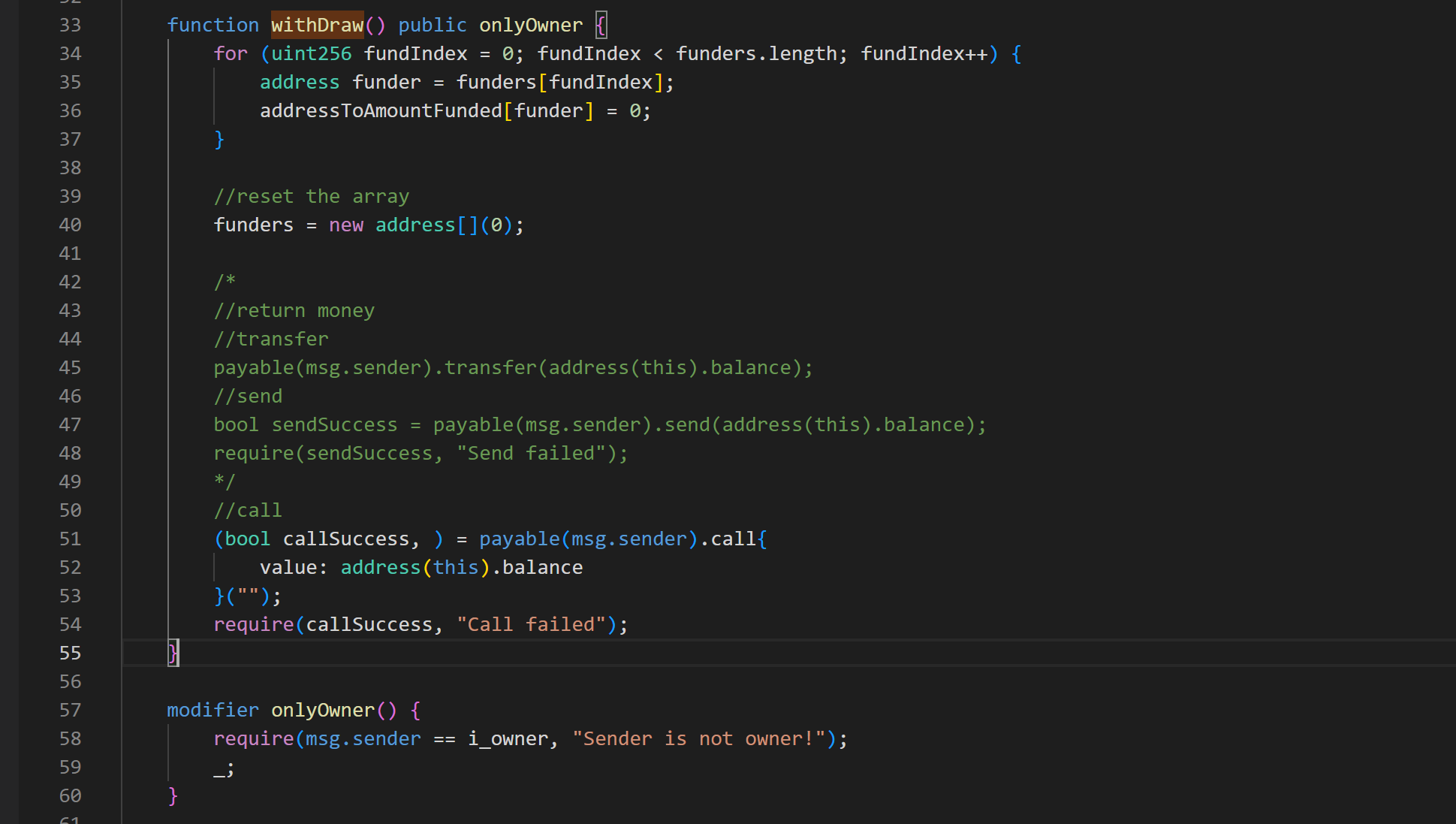The image size is (1456, 824).
Task: Click the 'for' keyword in the loop header
Action: tap(230, 54)
